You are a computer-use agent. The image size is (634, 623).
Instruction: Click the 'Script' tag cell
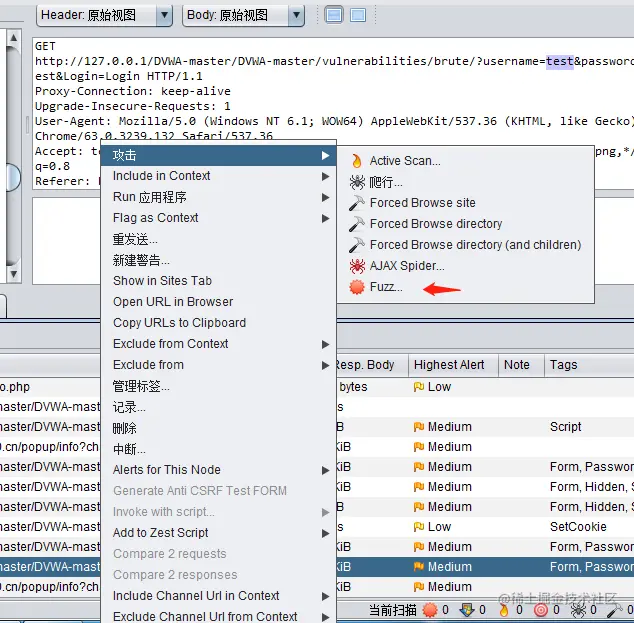coord(565,427)
